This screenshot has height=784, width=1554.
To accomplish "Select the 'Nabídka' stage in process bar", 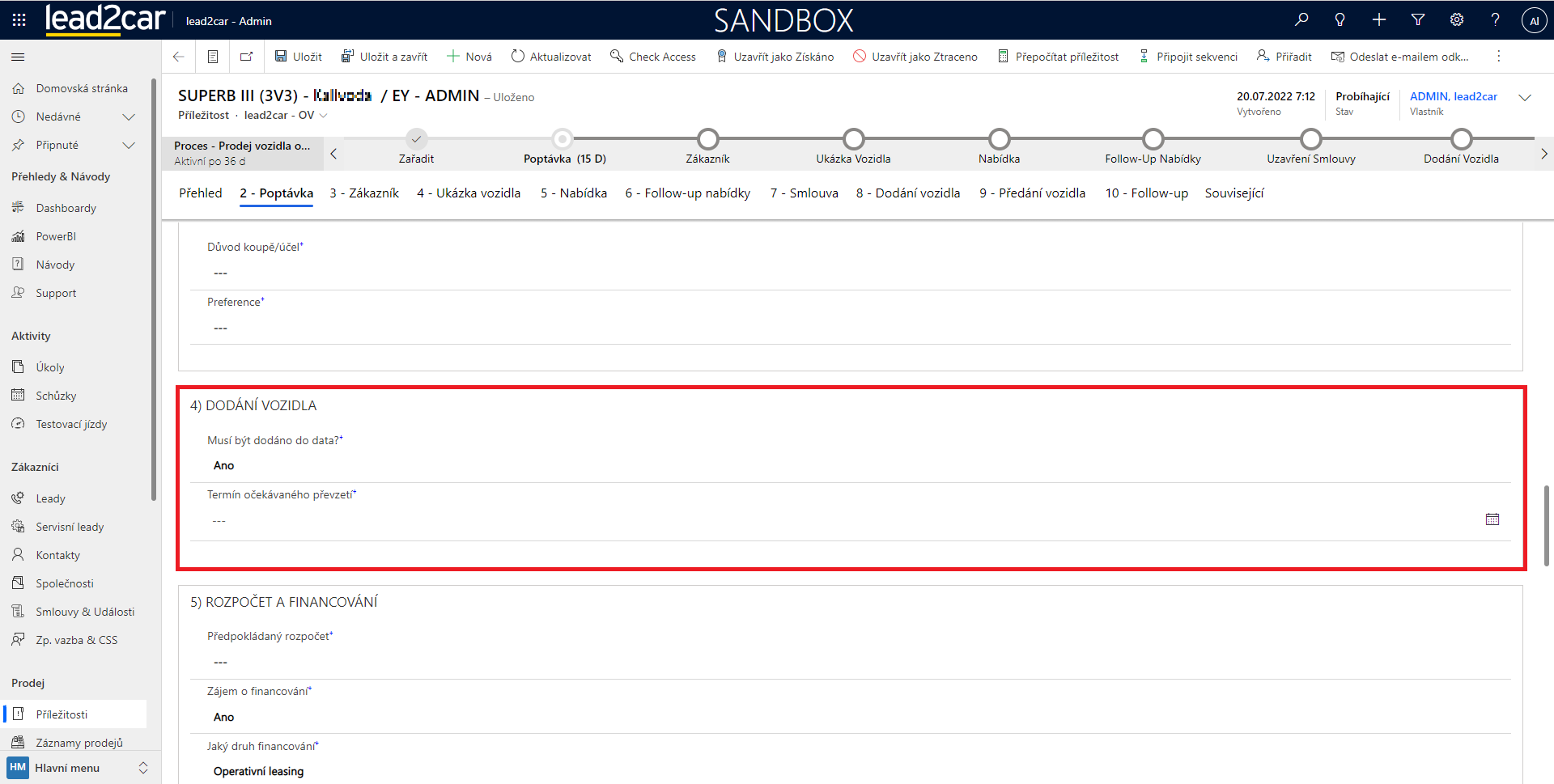I will [x=999, y=140].
